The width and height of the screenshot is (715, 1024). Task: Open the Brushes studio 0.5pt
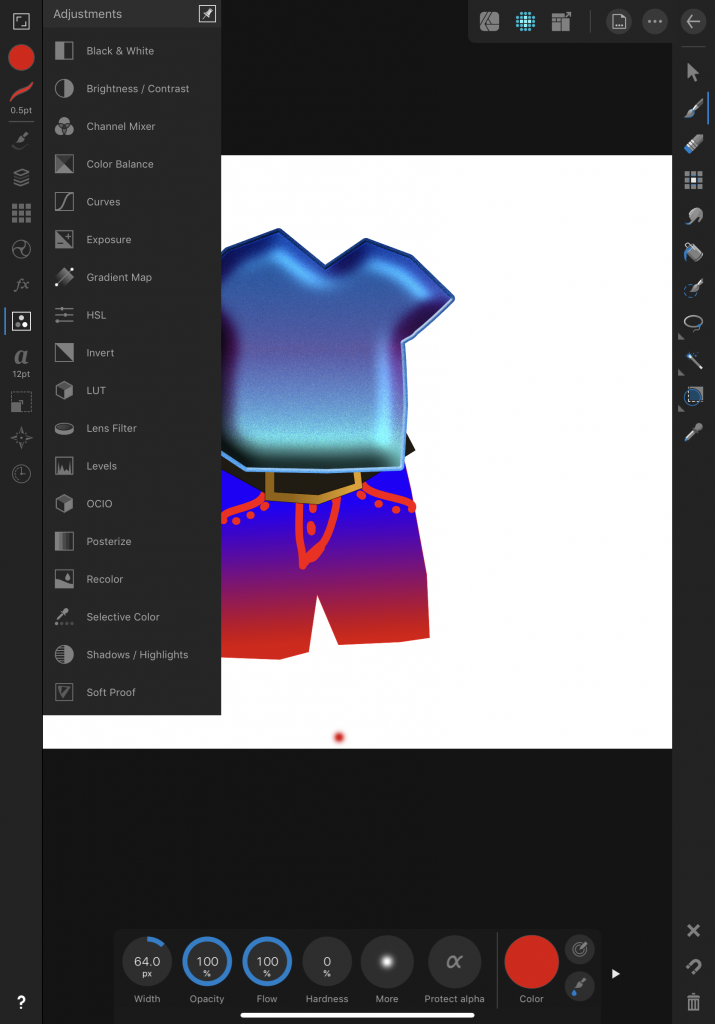[21, 98]
